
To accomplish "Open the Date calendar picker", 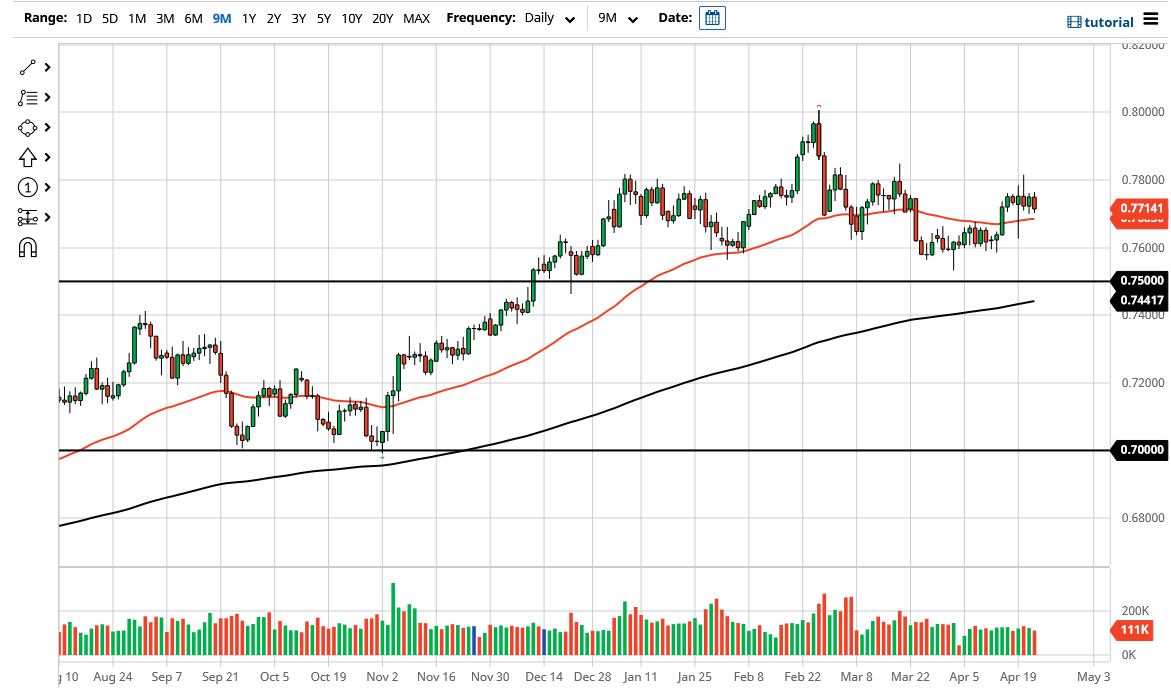I will point(711,17).
